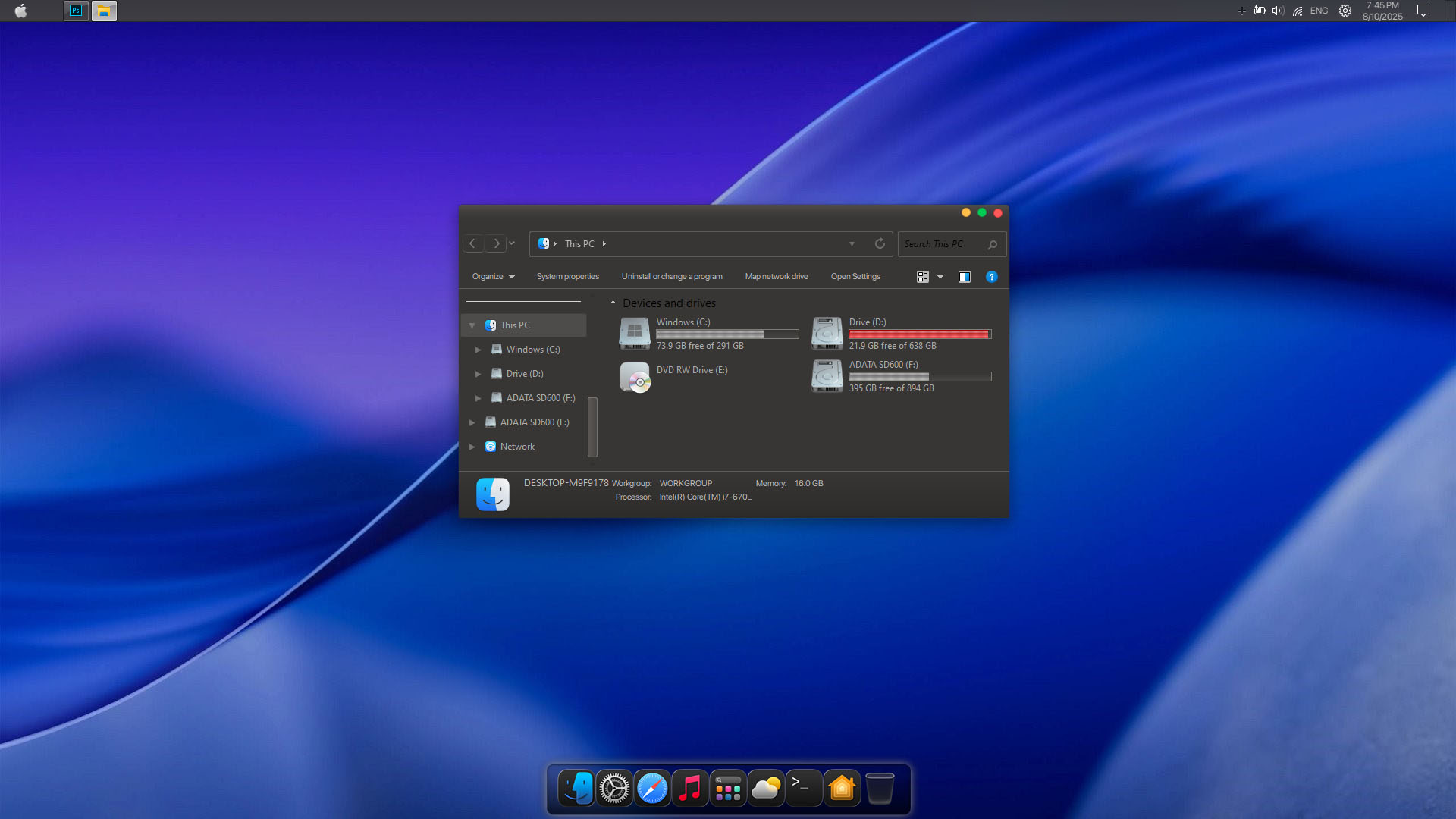Click the Drive (D:) red capacity bar
This screenshot has height=819, width=1456.
pos(920,334)
